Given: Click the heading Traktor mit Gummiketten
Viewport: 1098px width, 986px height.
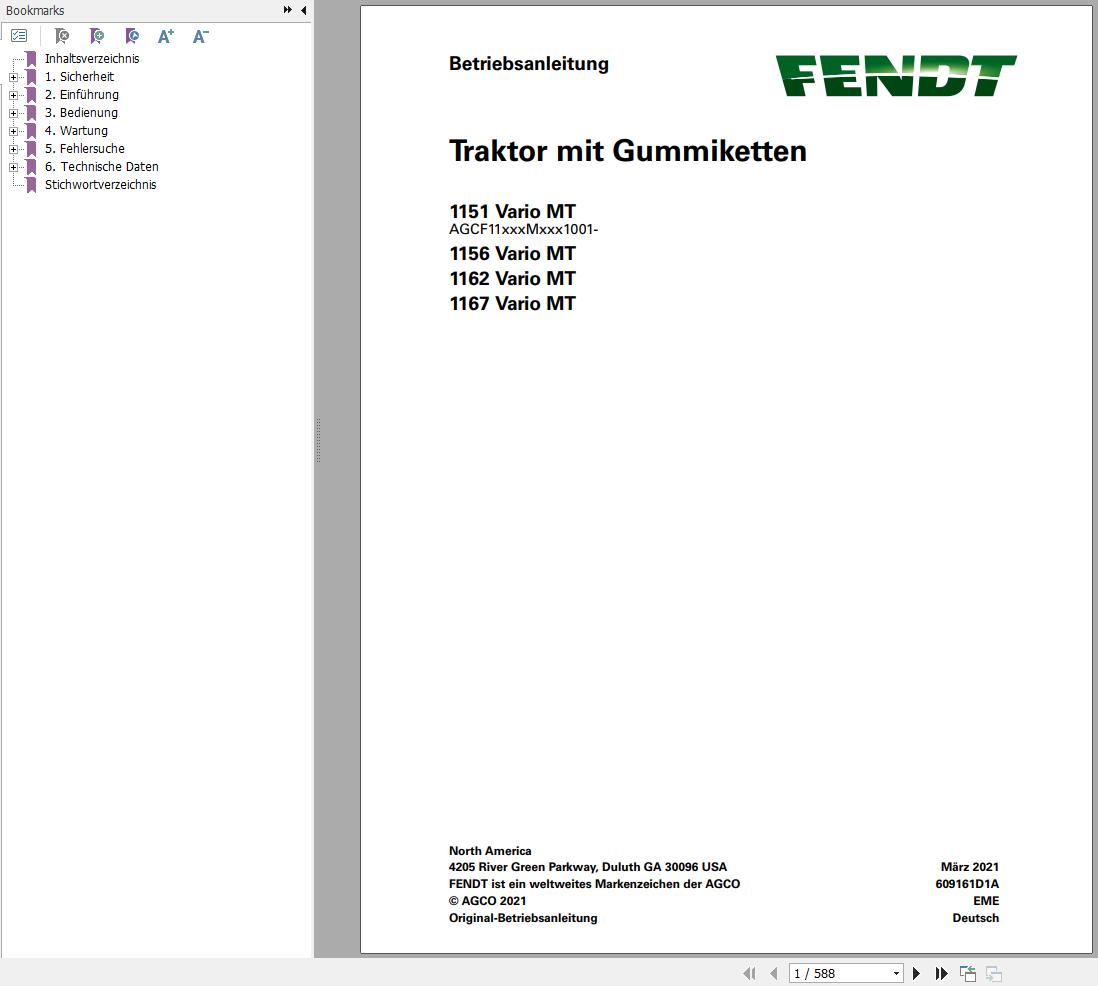Looking at the screenshot, I should [627, 151].
